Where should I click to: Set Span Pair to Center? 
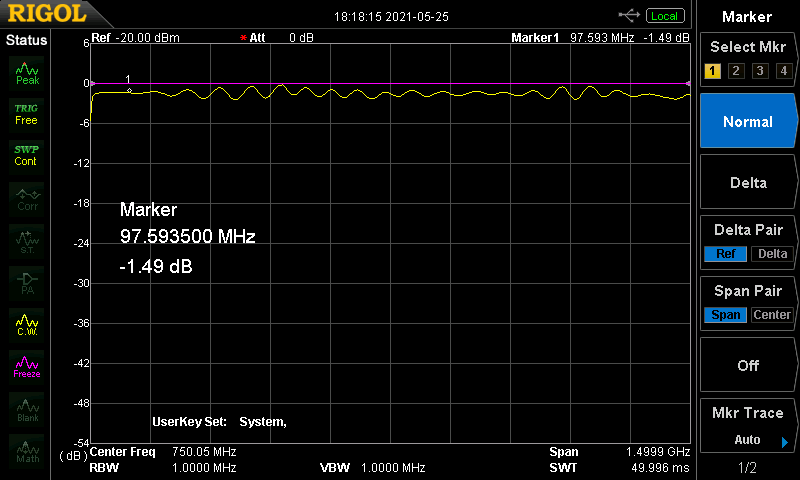(x=772, y=315)
